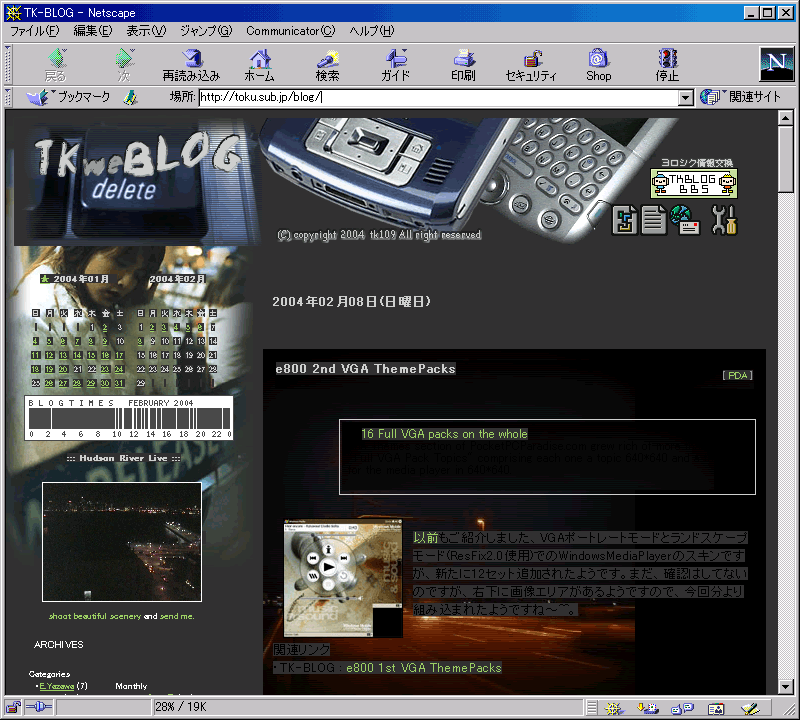This screenshot has height=720, width=800.
Task: Open the 関連サイト (Related Sites) dropdown
Action: tap(740, 97)
